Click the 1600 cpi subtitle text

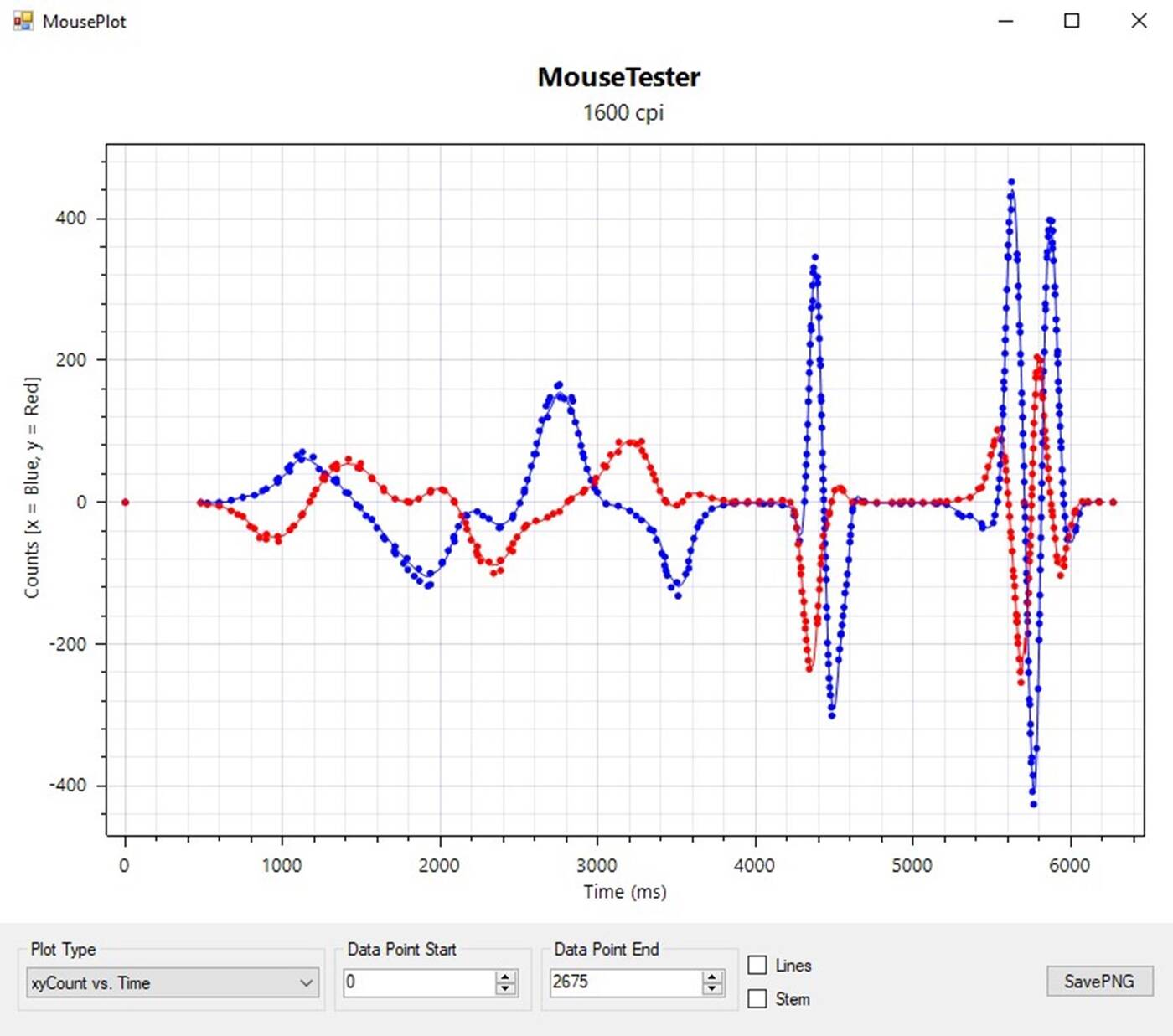(x=623, y=112)
